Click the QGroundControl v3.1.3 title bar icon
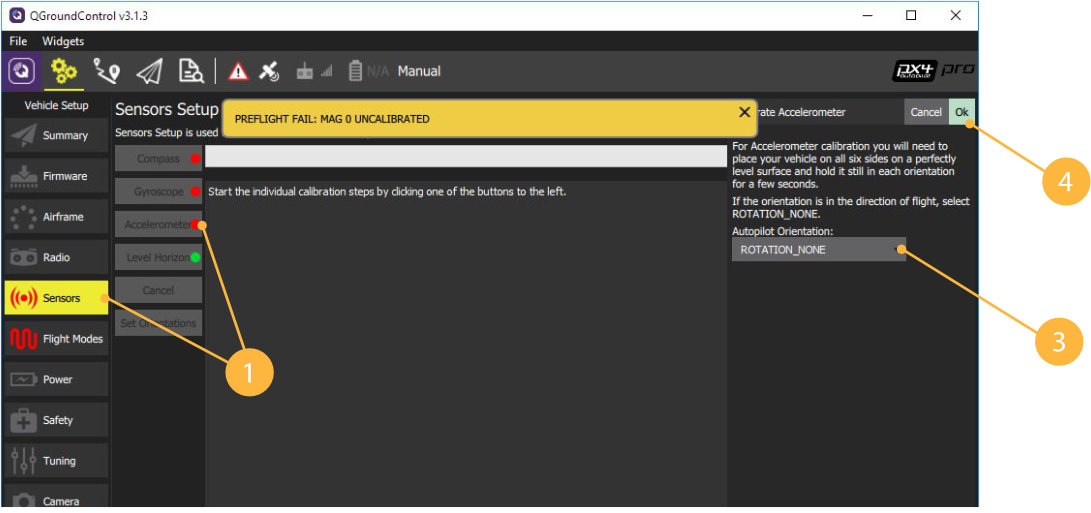The image size is (1091, 513). pos(15,16)
